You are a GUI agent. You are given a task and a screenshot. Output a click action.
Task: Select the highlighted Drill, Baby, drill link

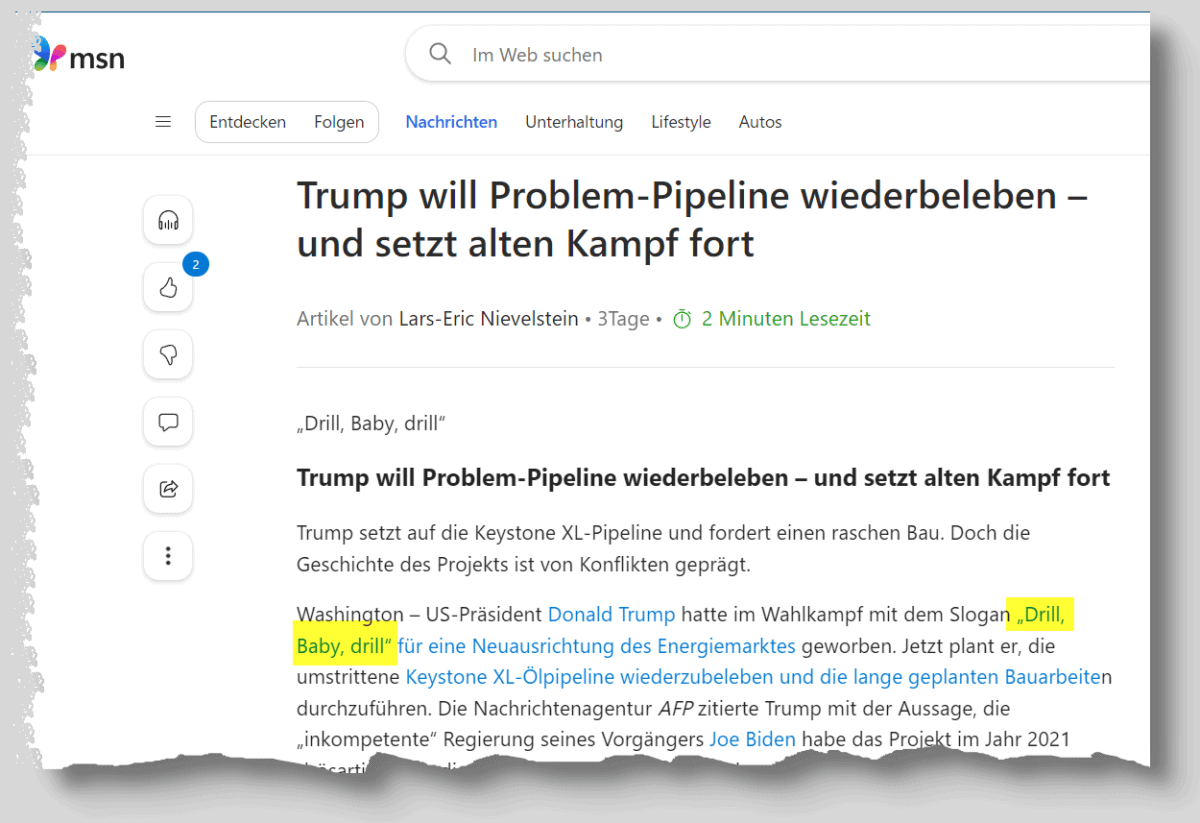(x=345, y=645)
